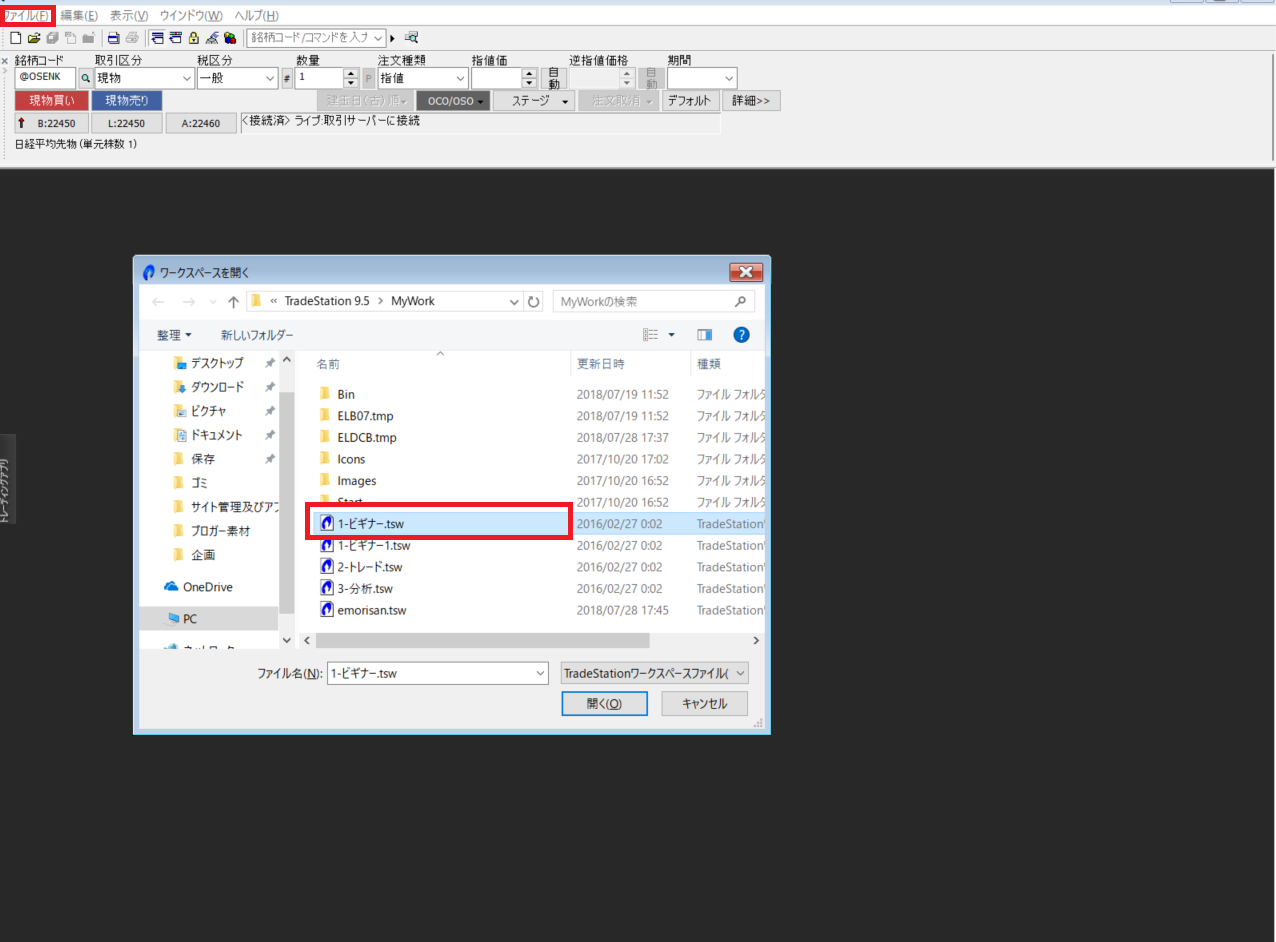
Task: Click the 詳細>> button
Action: (x=751, y=101)
